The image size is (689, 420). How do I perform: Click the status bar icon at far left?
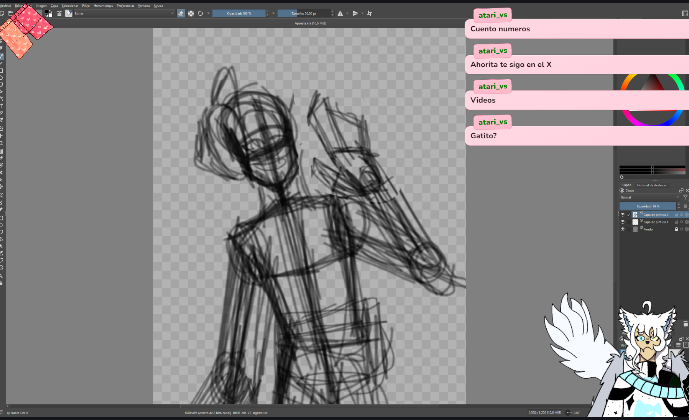coord(1,413)
